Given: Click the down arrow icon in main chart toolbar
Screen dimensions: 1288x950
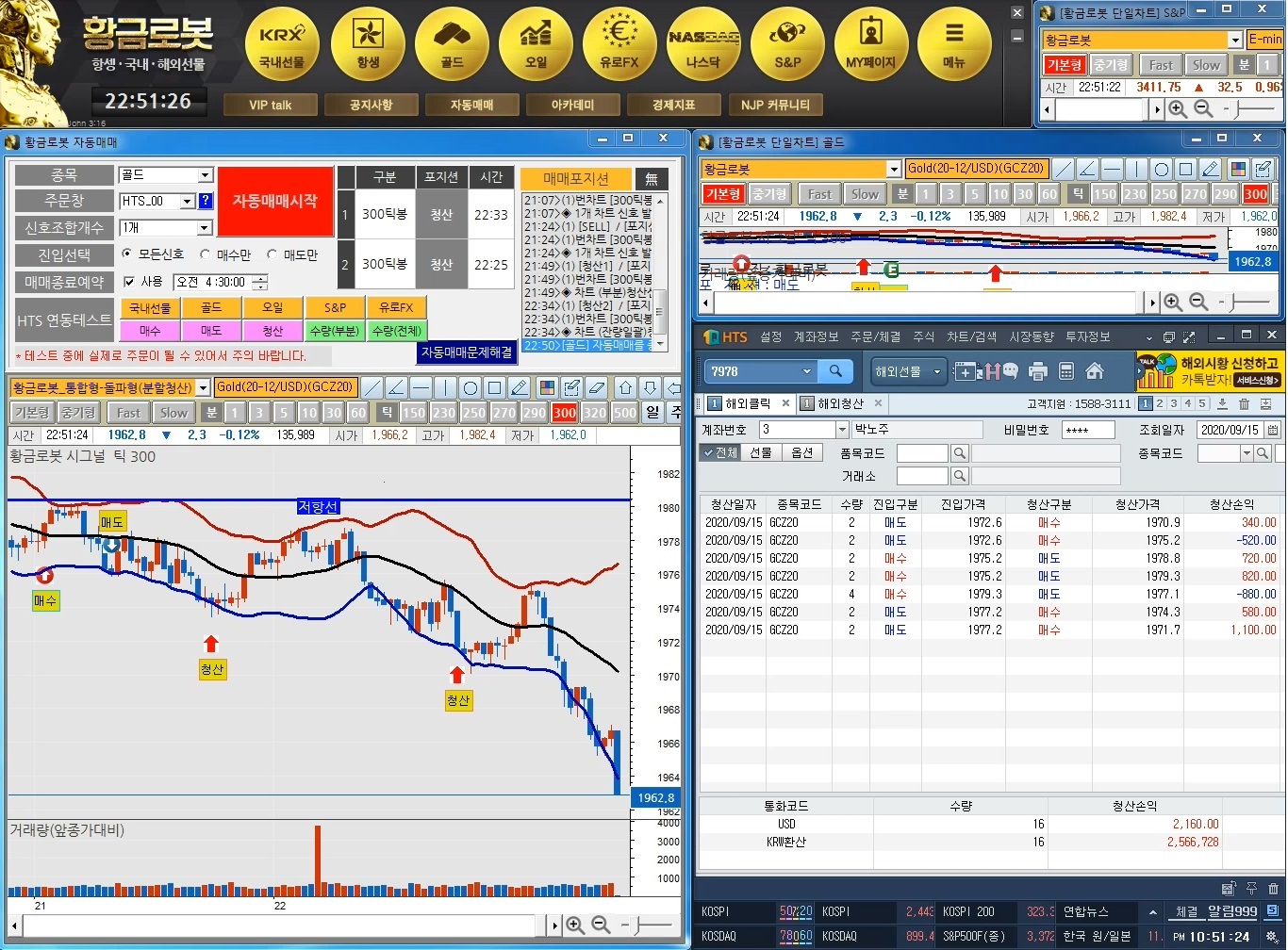Looking at the screenshot, I should (x=651, y=387).
